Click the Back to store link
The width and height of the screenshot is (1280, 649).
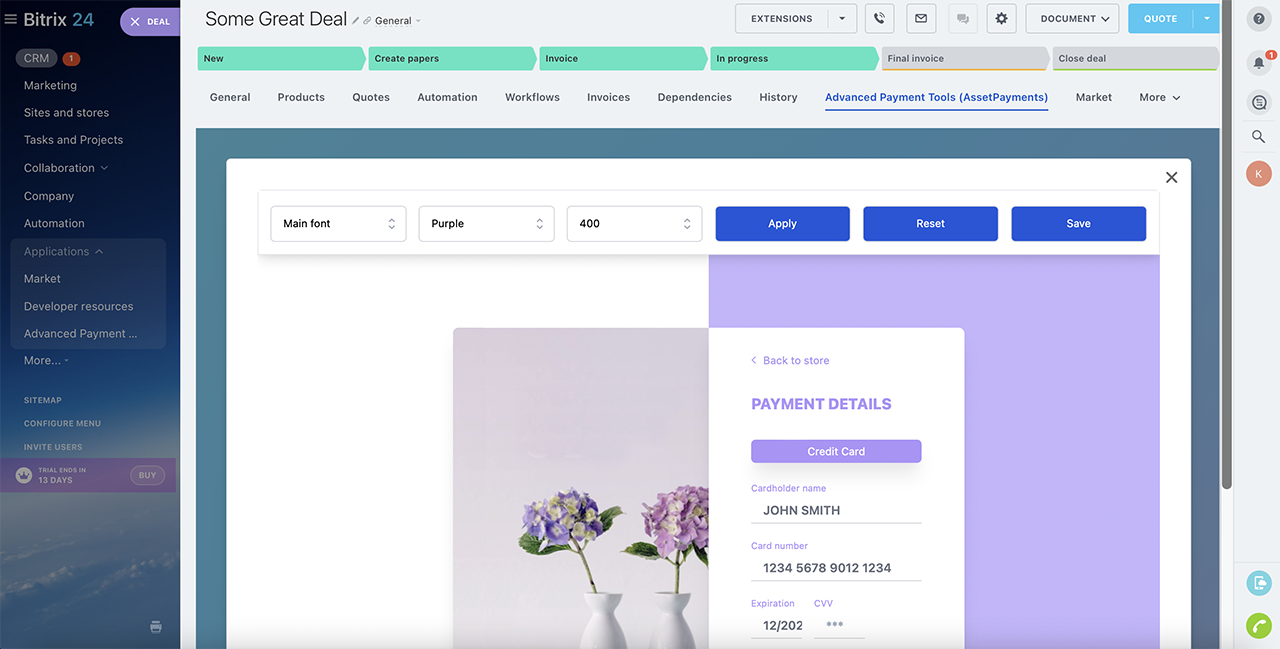(795, 361)
